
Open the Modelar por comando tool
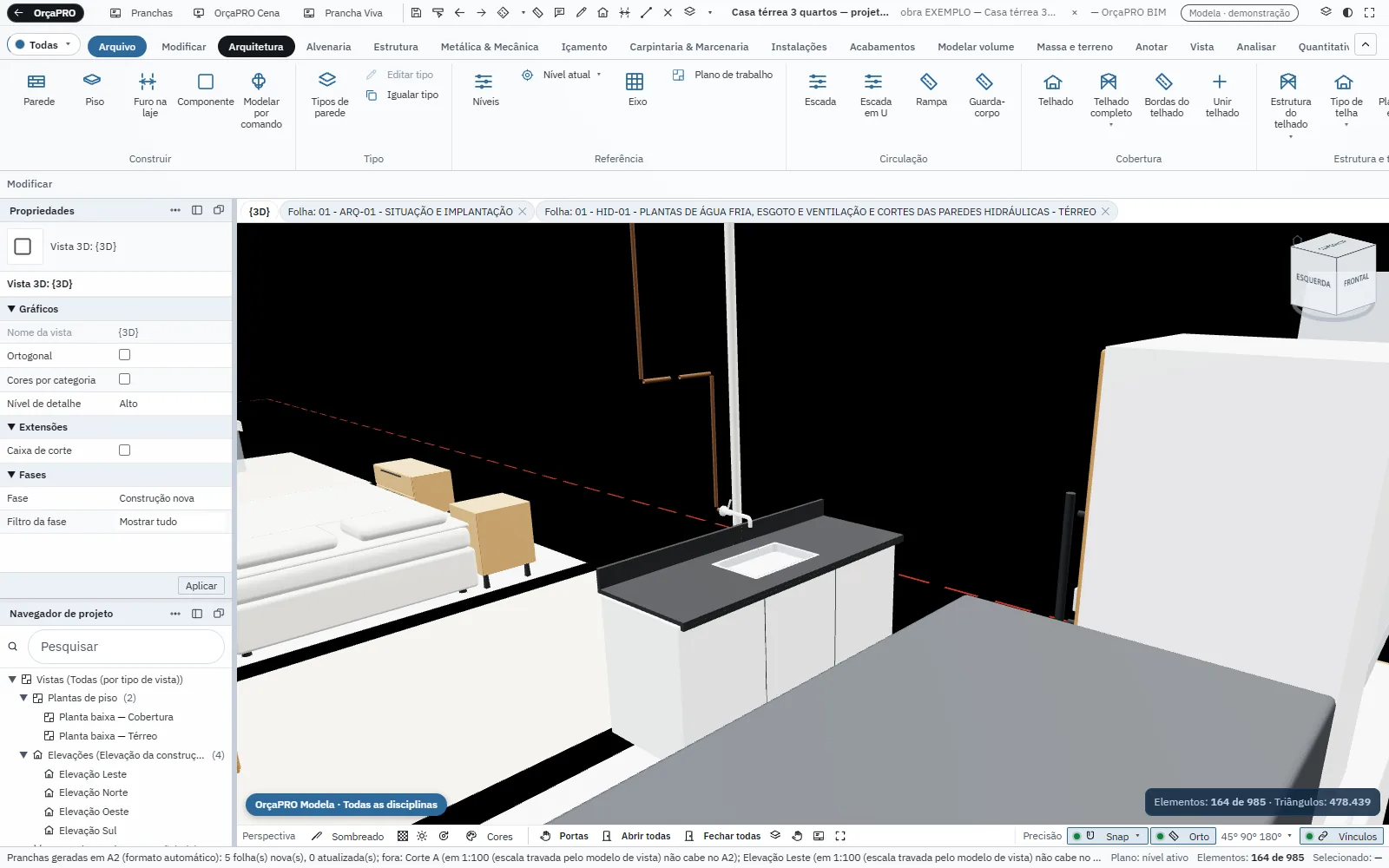pyautogui.click(x=260, y=101)
